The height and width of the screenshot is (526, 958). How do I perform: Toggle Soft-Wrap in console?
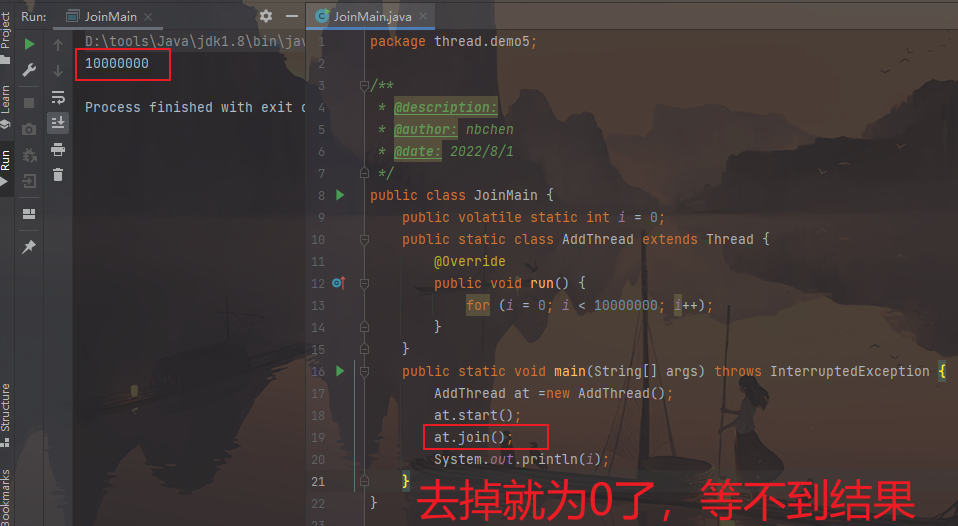[58, 97]
